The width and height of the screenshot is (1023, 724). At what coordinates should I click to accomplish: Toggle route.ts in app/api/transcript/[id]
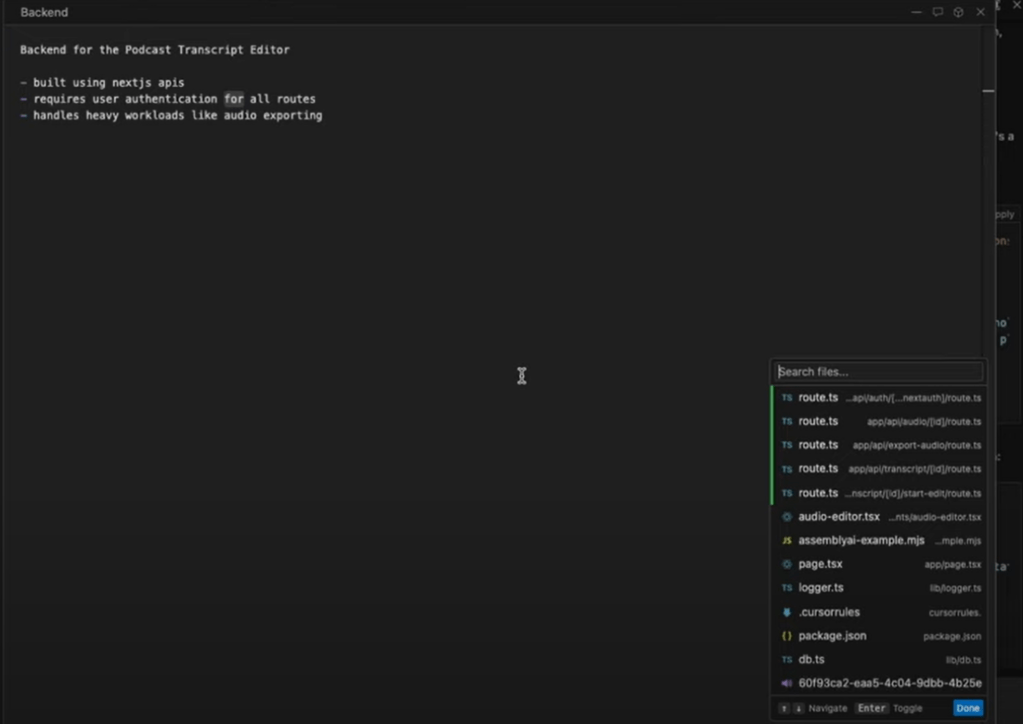(x=880, y=469)
